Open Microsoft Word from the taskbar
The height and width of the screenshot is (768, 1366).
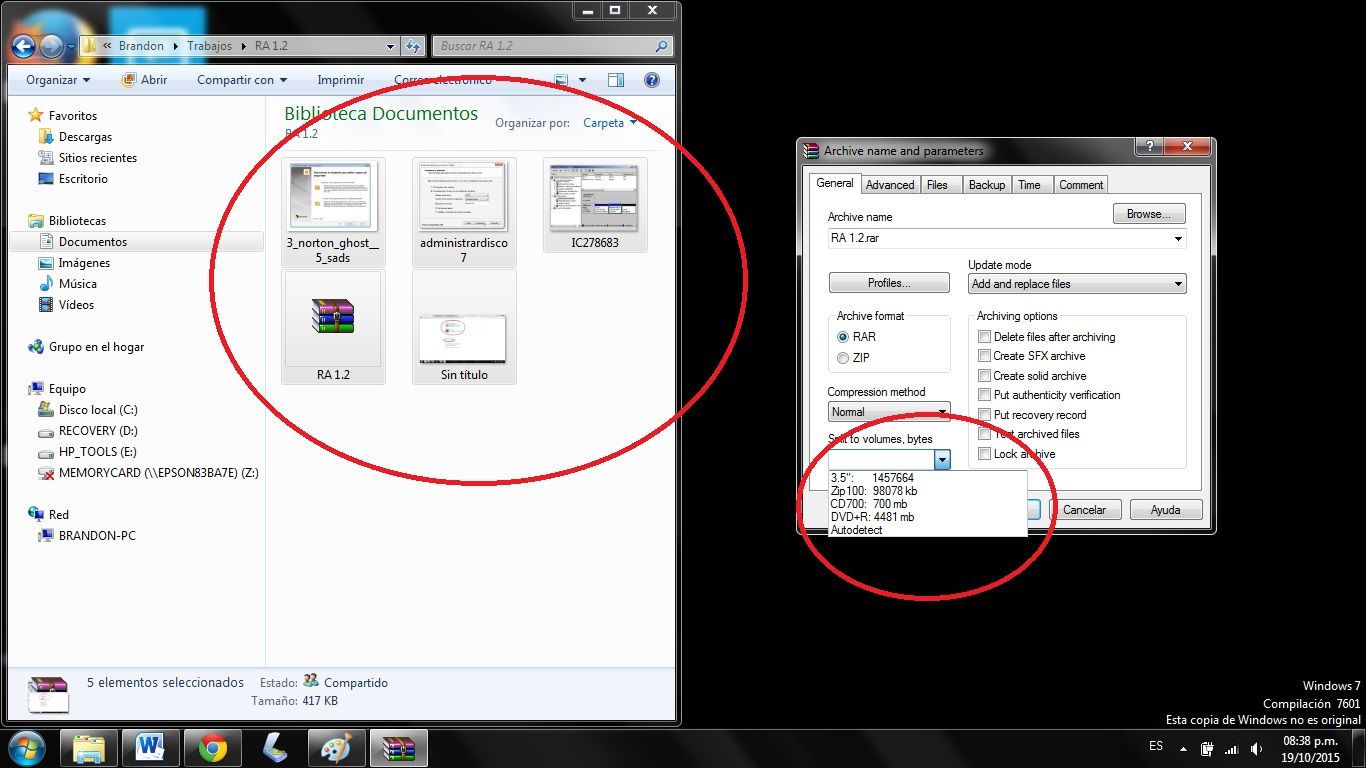coord(151,748)
